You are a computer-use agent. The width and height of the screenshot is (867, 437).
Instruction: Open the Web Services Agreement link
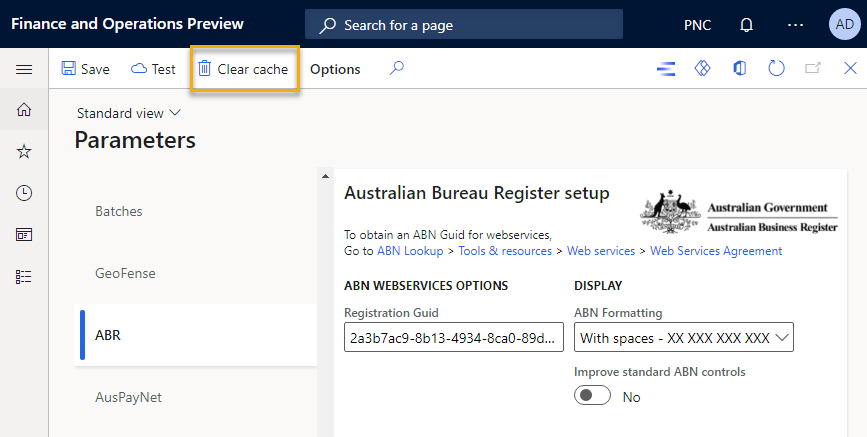click(x=716, y=251)
